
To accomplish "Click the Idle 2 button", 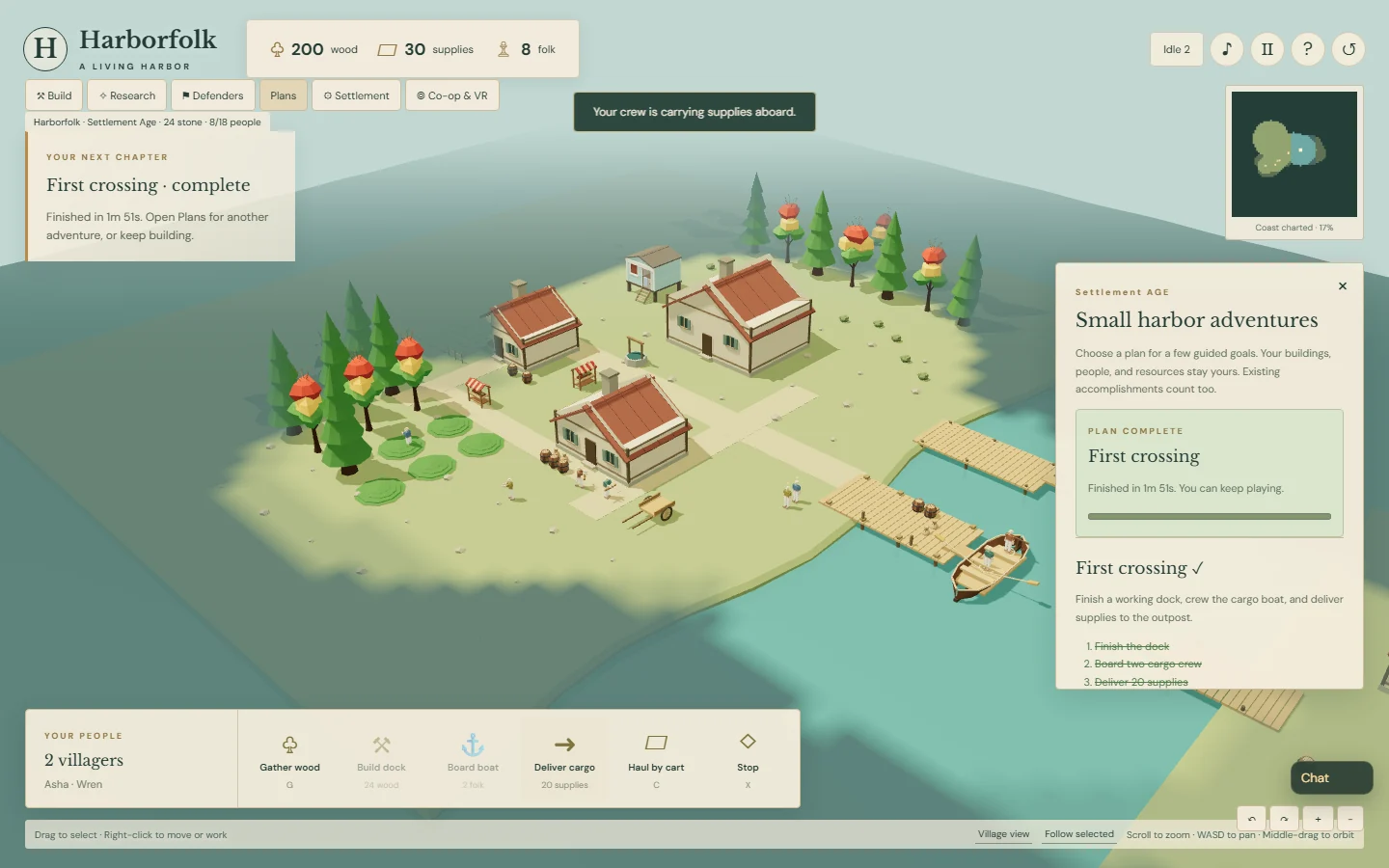I will pyautogui.click(x=1177, y=49).
